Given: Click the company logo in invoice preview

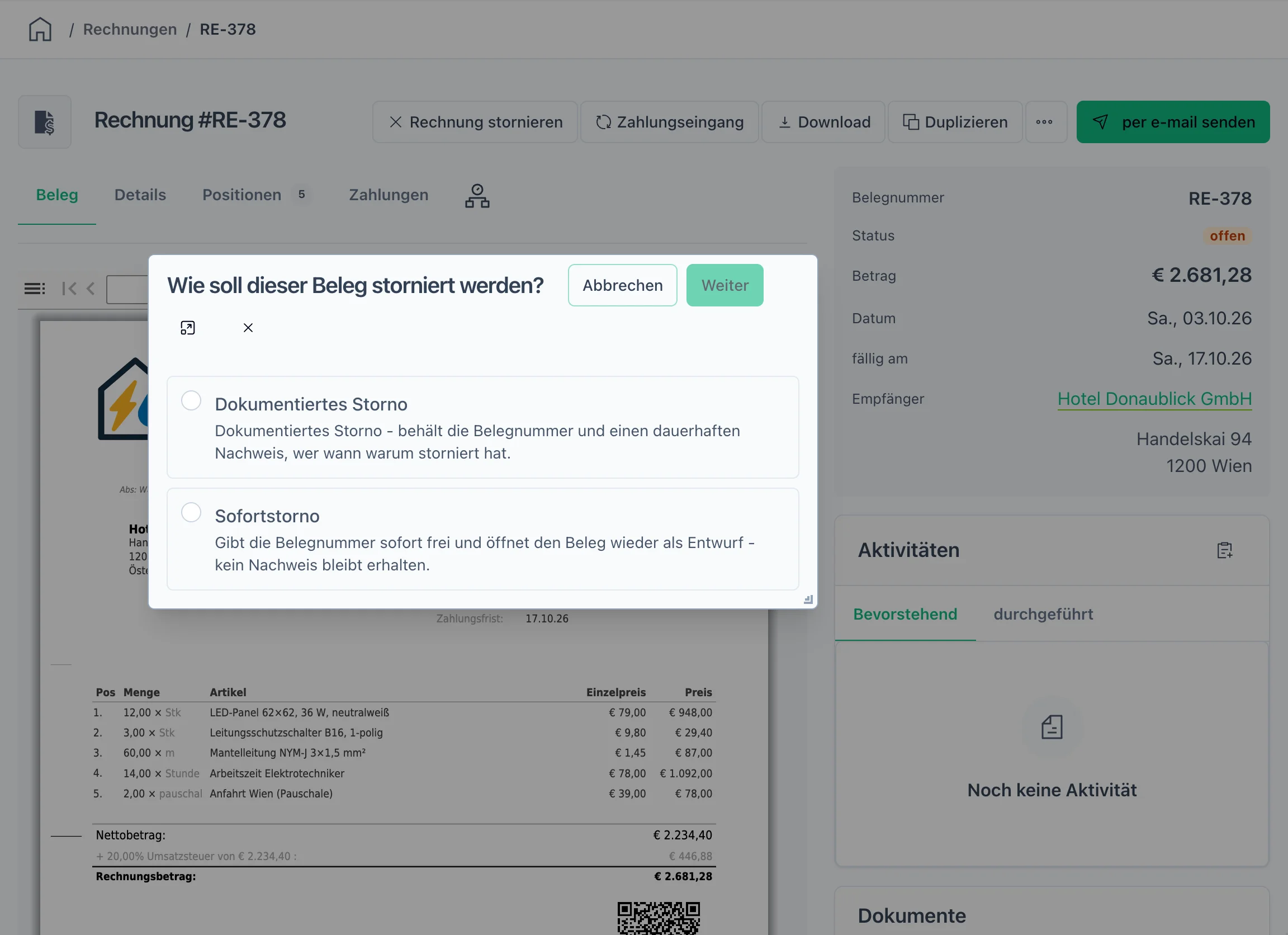Looking at the screenshot, I should point(122,399).
